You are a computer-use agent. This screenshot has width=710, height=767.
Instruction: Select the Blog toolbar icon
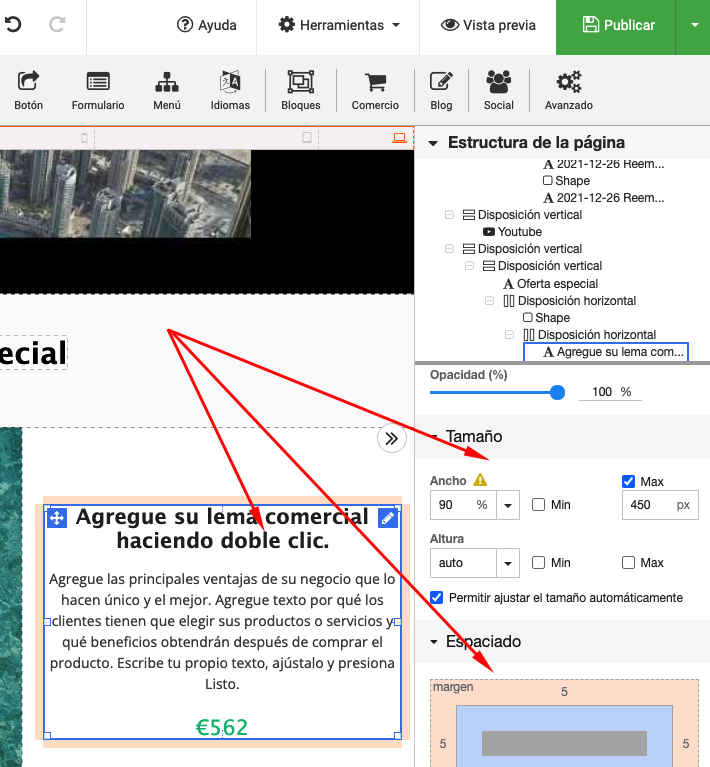tap(441, 90)
